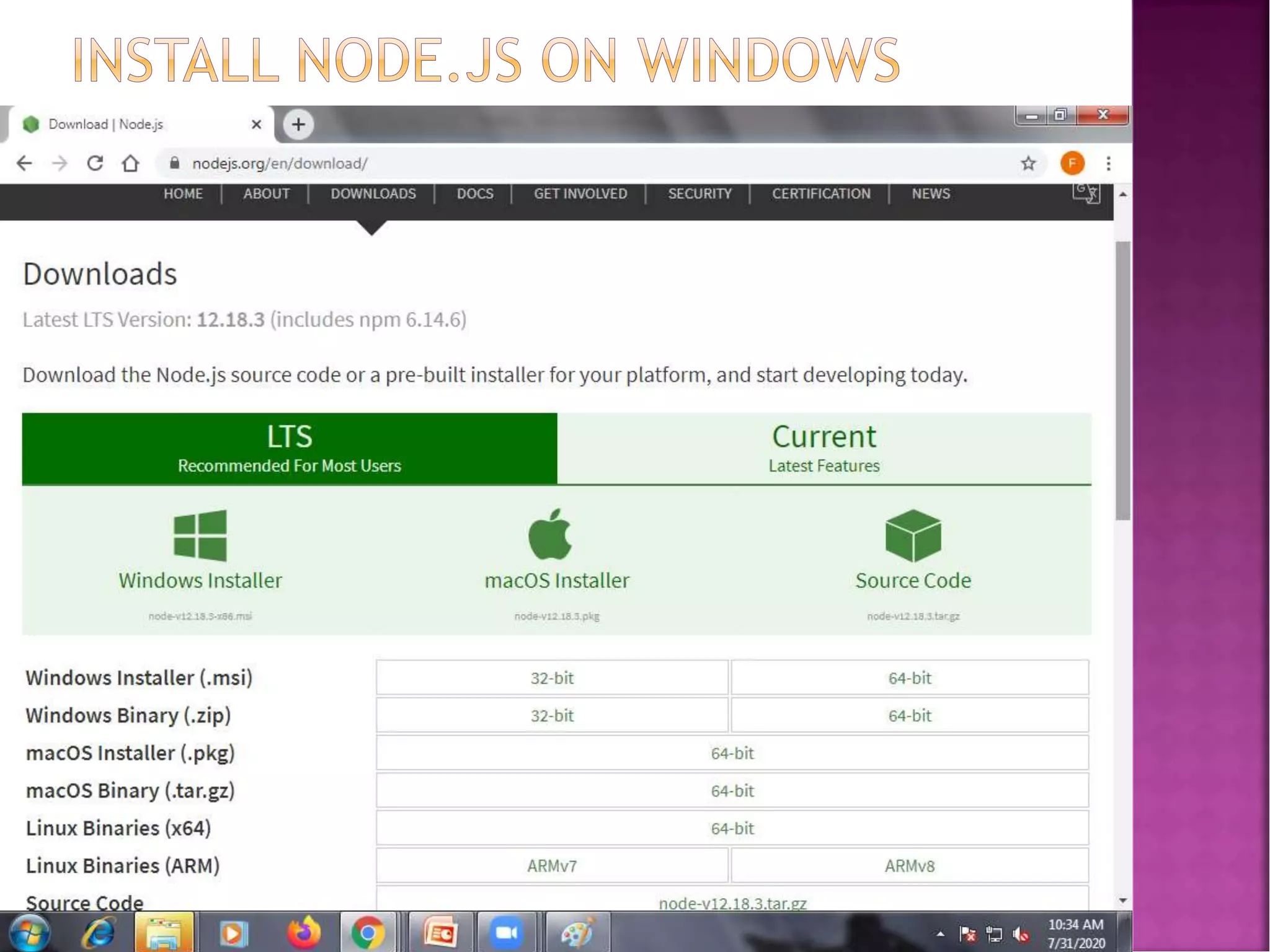Open the DOCS navigation menu item
The width and height of the screenshot is (1270, 952).
coord(475,194)
